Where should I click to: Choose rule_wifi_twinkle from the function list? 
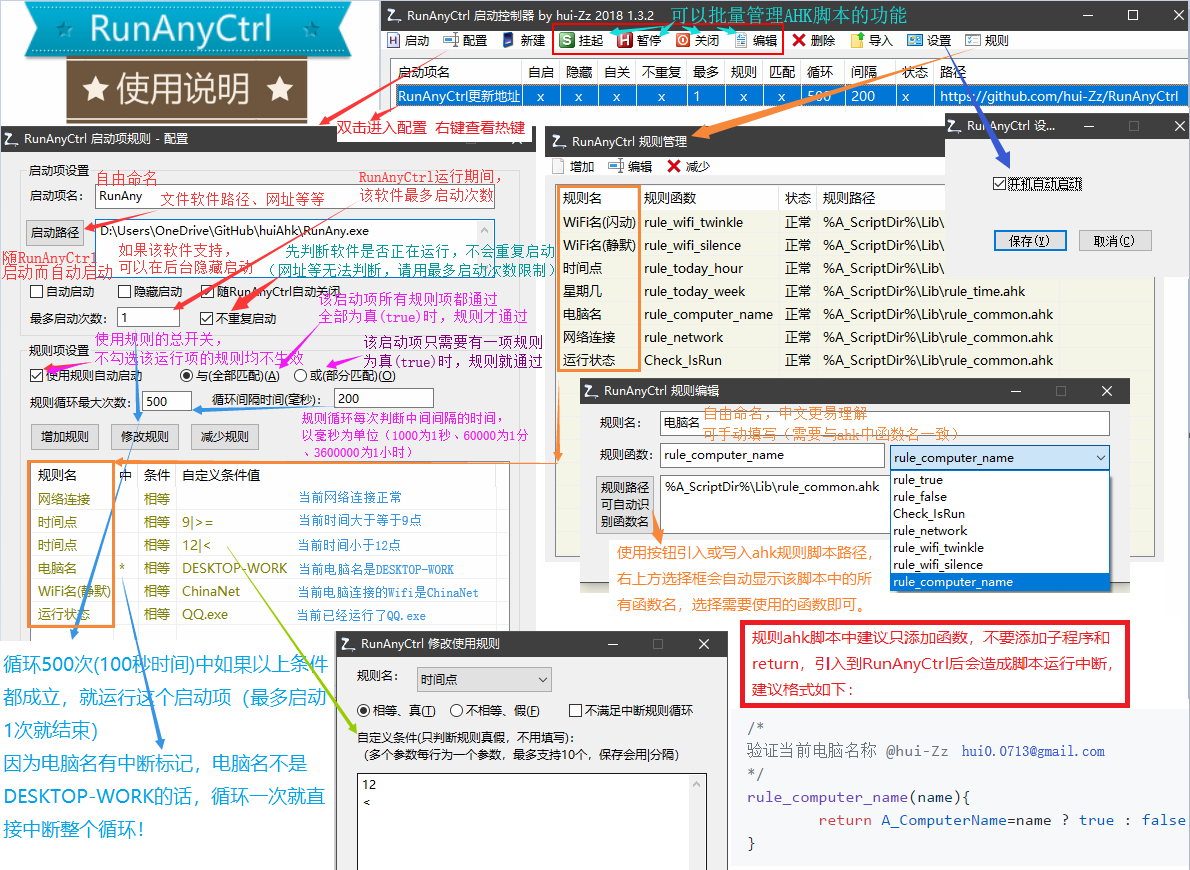[1000, 547]
